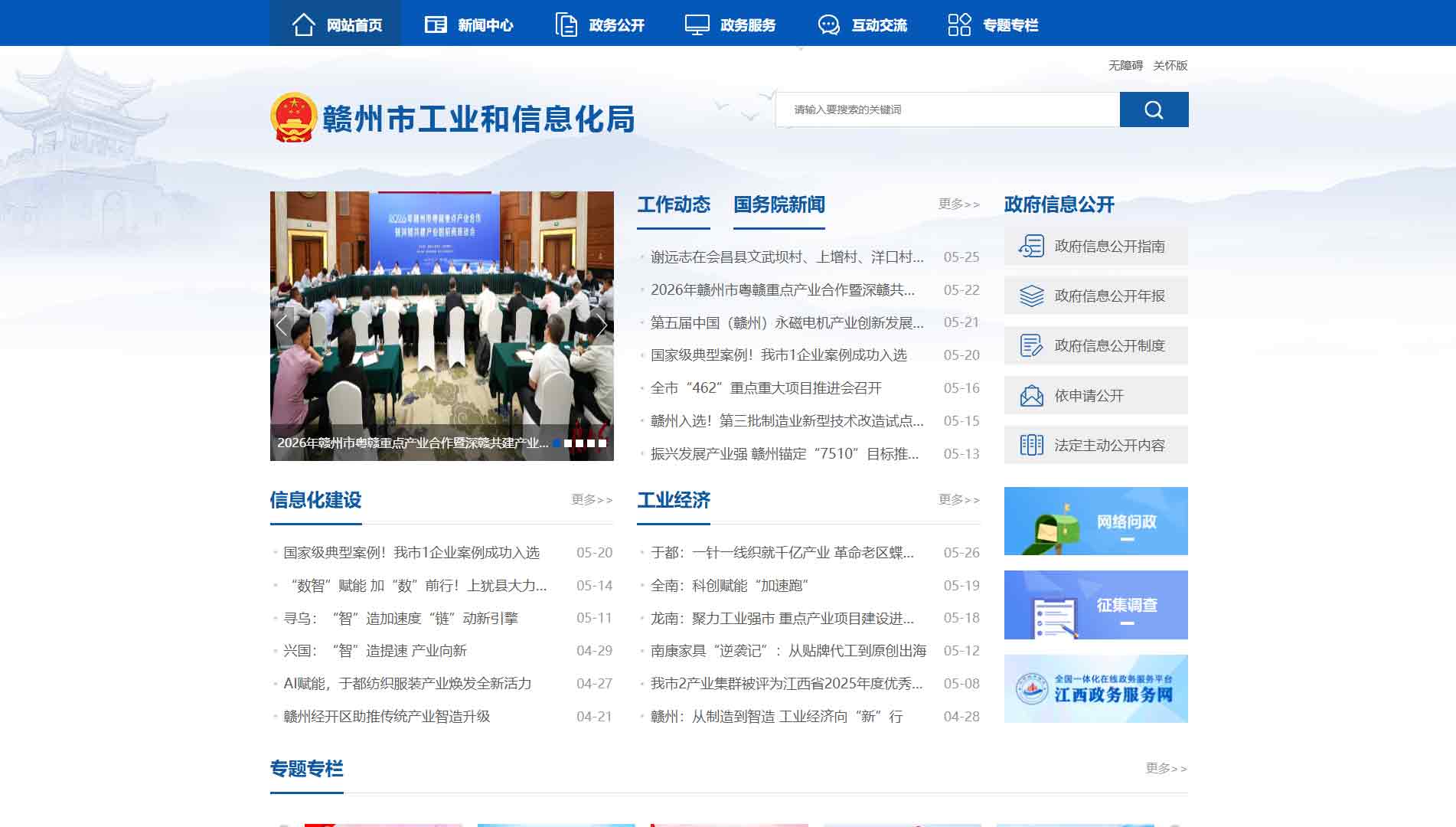1456x827 pixels.
Task: Click the icon next to 政府信息公开指南
Action: click(1031, 246)
